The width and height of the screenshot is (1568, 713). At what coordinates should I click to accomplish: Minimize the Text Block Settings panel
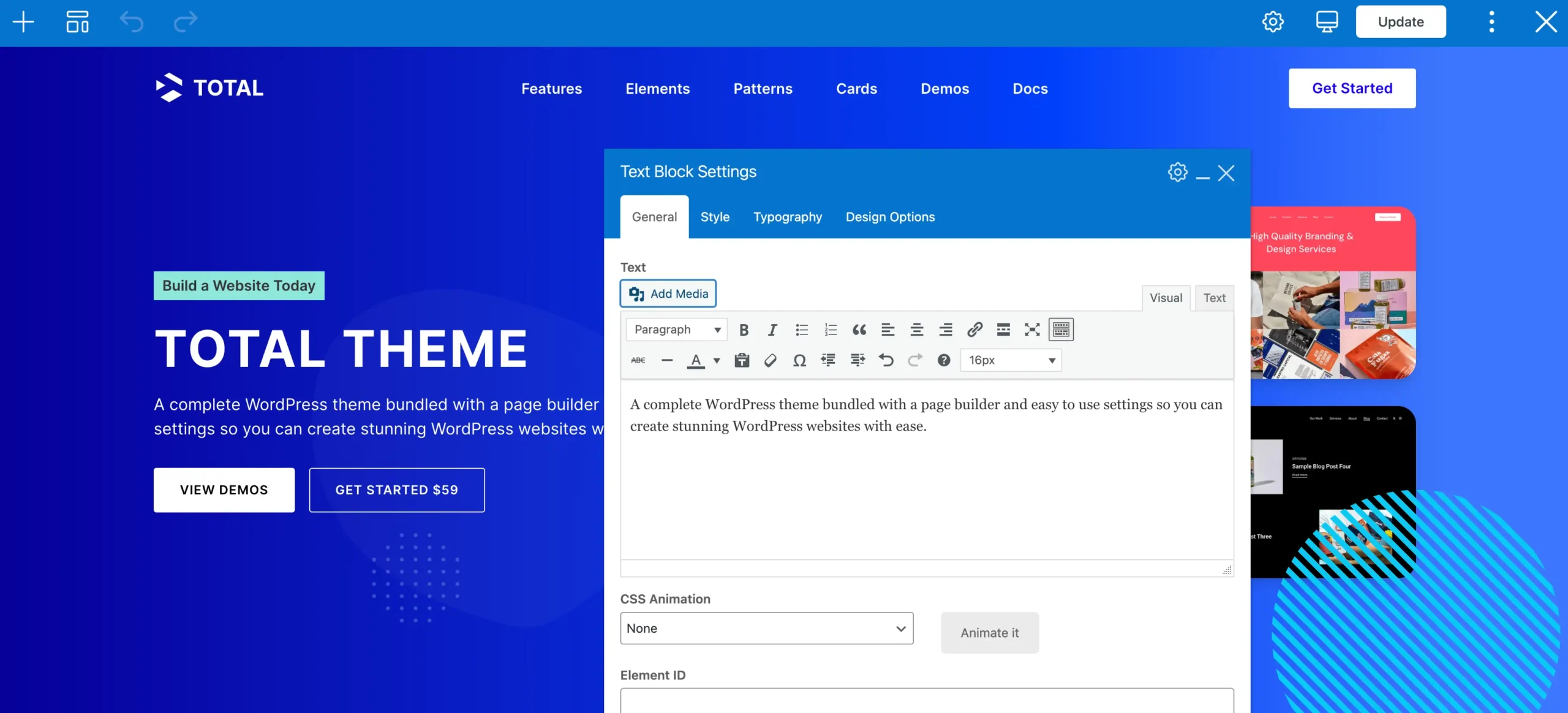click(x=1203, y=177)
